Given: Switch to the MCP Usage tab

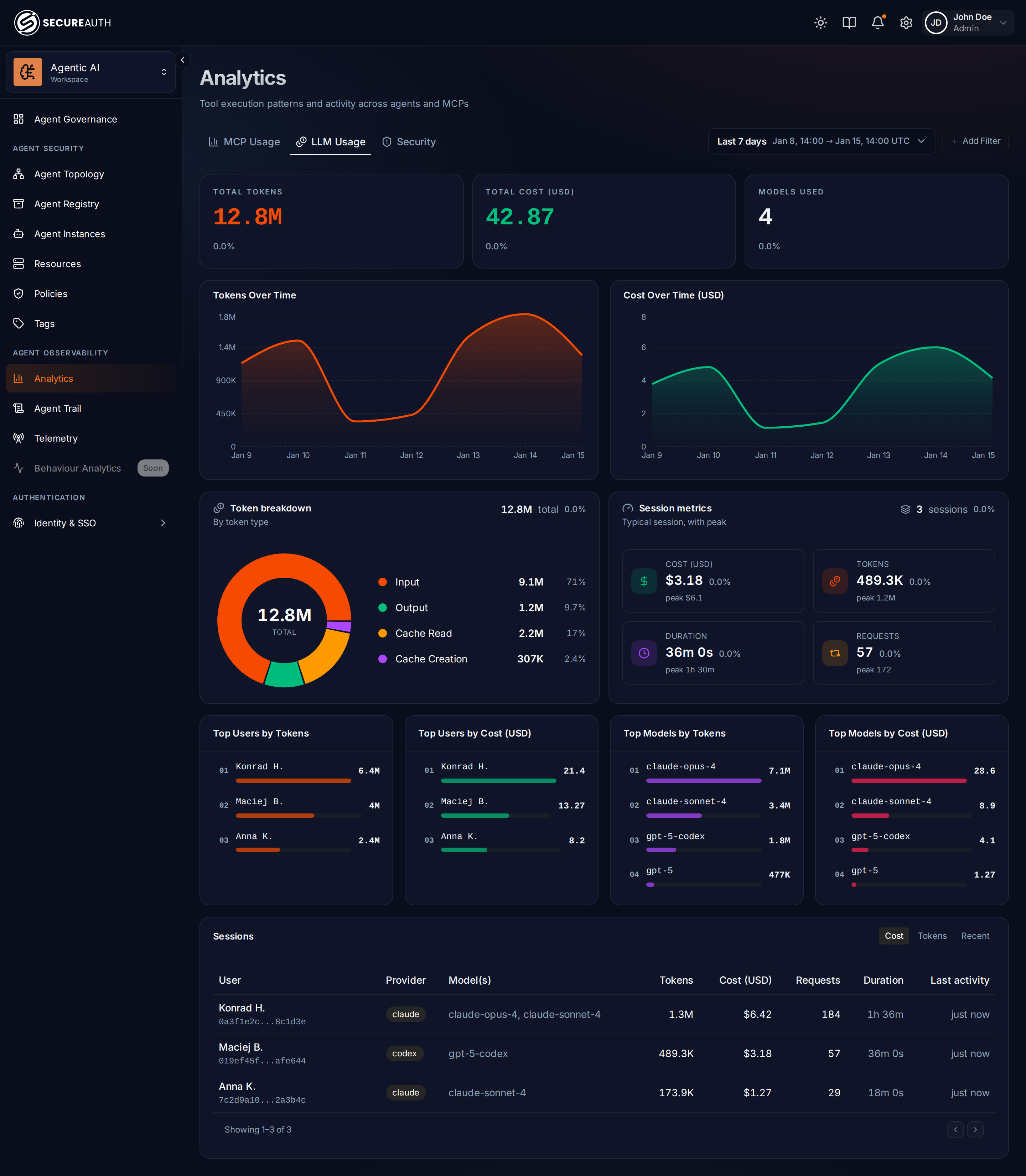Looking at the screenshot, I should 244,142.
